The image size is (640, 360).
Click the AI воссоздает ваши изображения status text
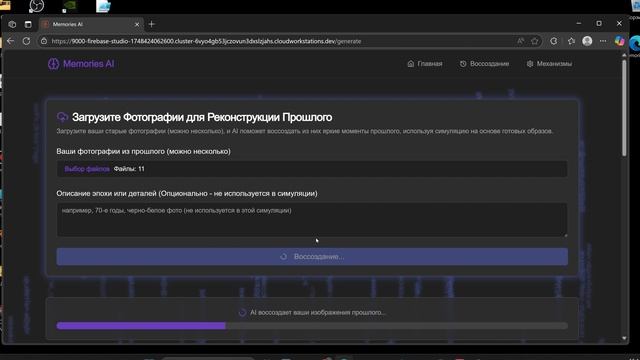(318, 312)
